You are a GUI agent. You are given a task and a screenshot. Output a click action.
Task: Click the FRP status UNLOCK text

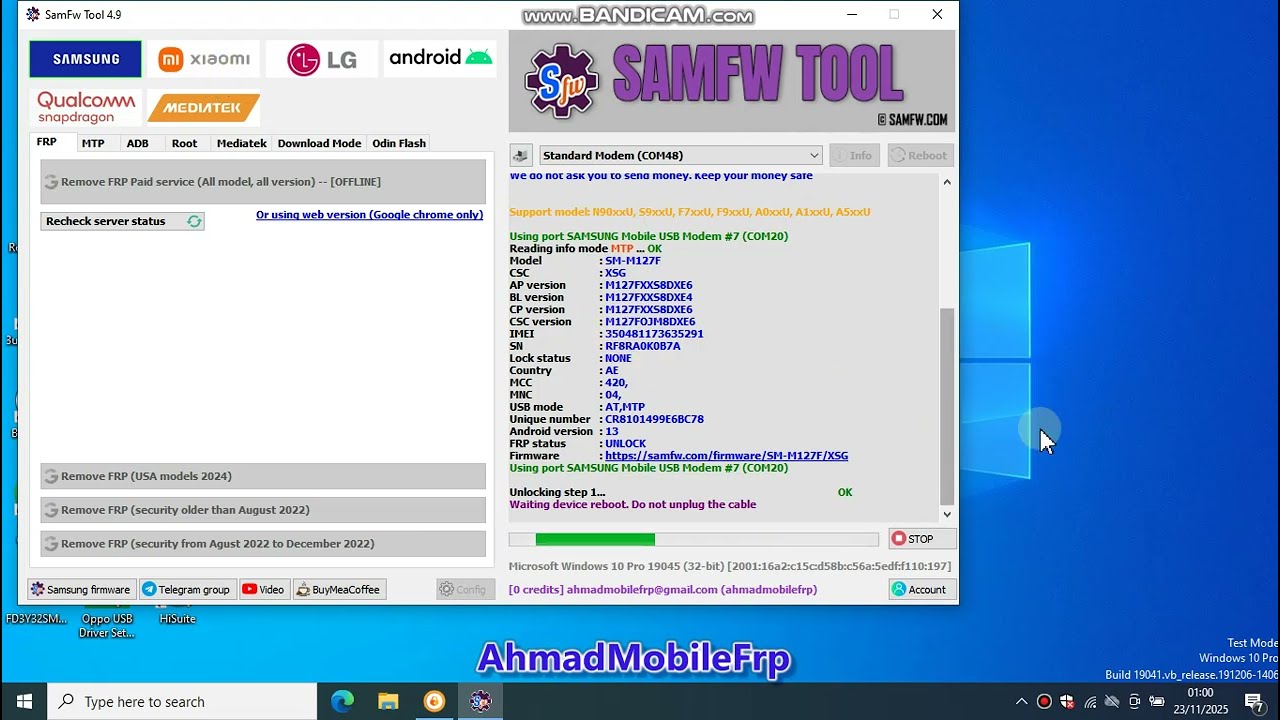tap(626, 444)
